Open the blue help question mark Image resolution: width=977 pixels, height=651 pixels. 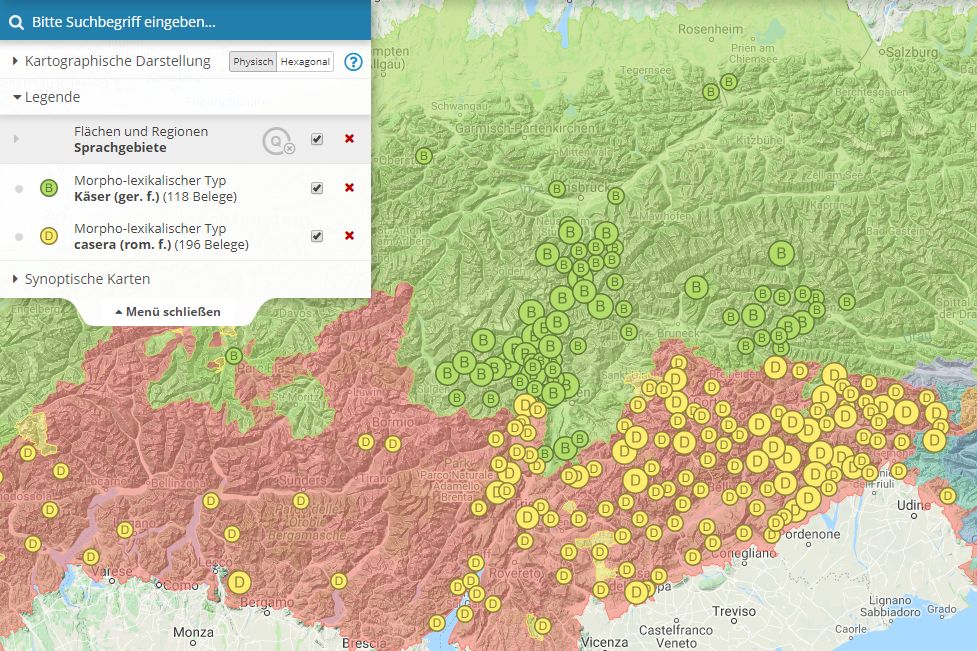[x=352, y=62]
